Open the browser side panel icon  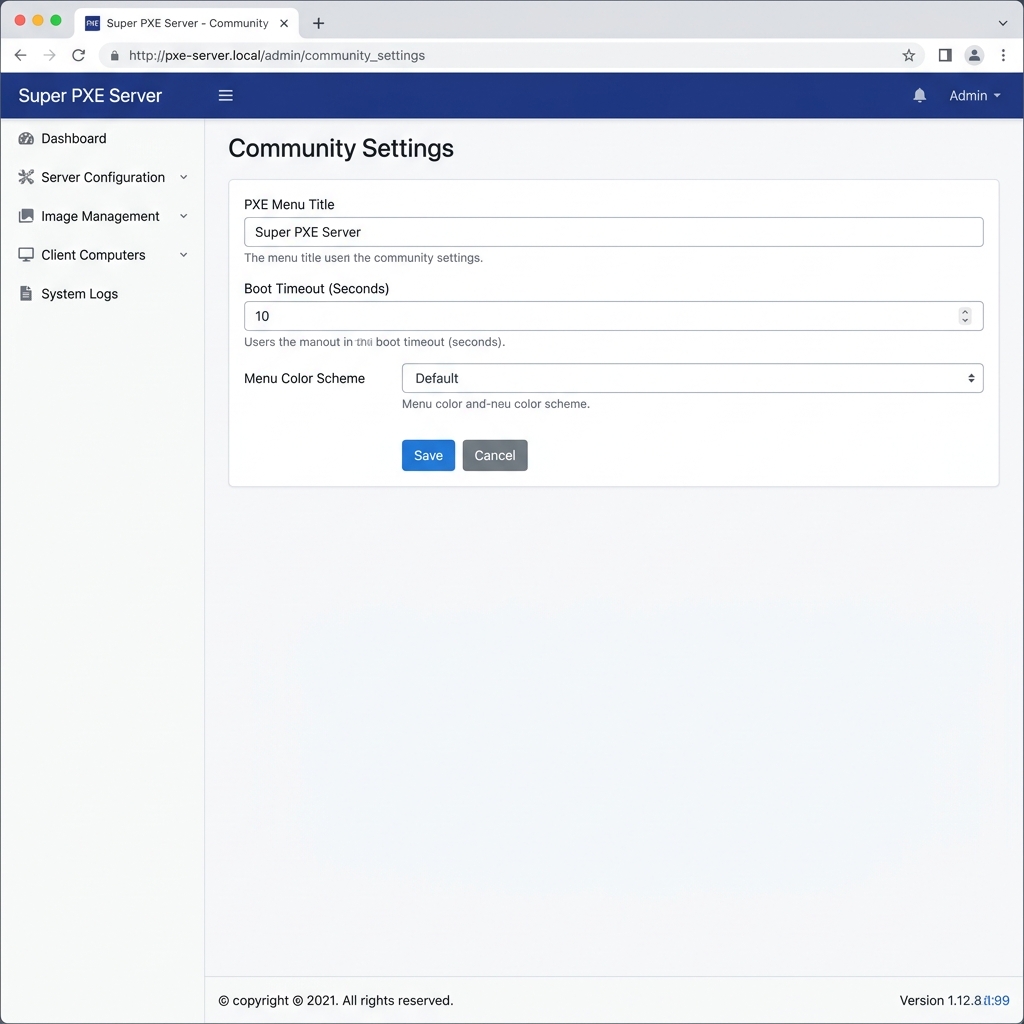pyautogui.click(x=945, y=56)
